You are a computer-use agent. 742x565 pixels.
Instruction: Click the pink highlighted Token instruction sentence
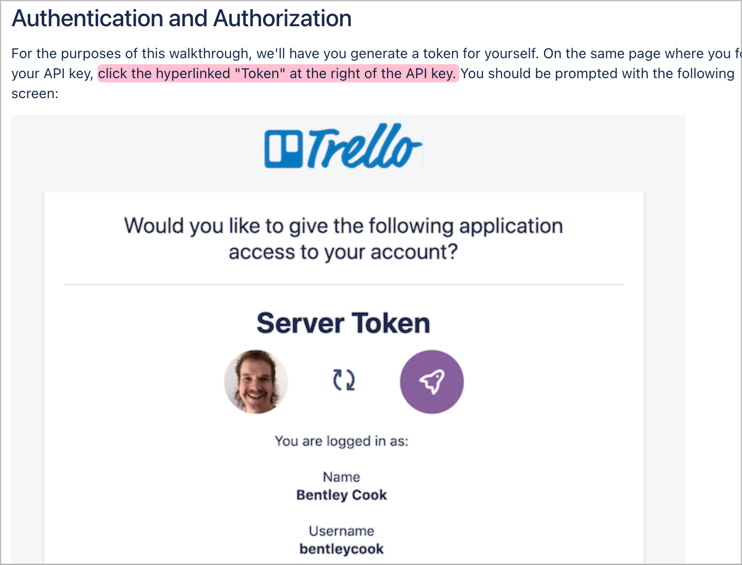(278, 74)
